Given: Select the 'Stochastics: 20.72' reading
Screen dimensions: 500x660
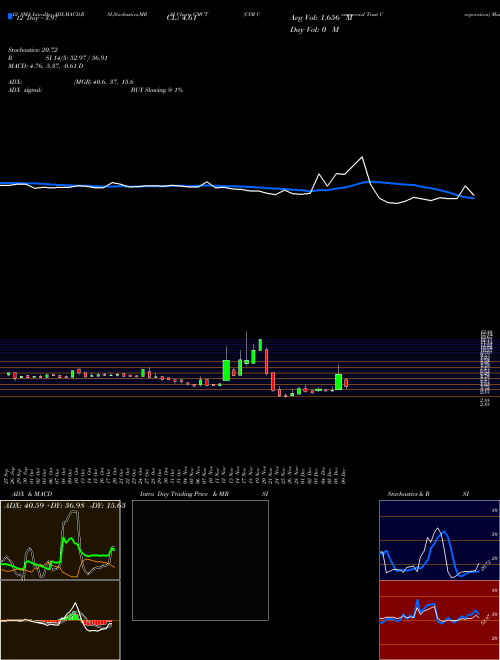Looking at the screenshot, I should tap(33, 50).
